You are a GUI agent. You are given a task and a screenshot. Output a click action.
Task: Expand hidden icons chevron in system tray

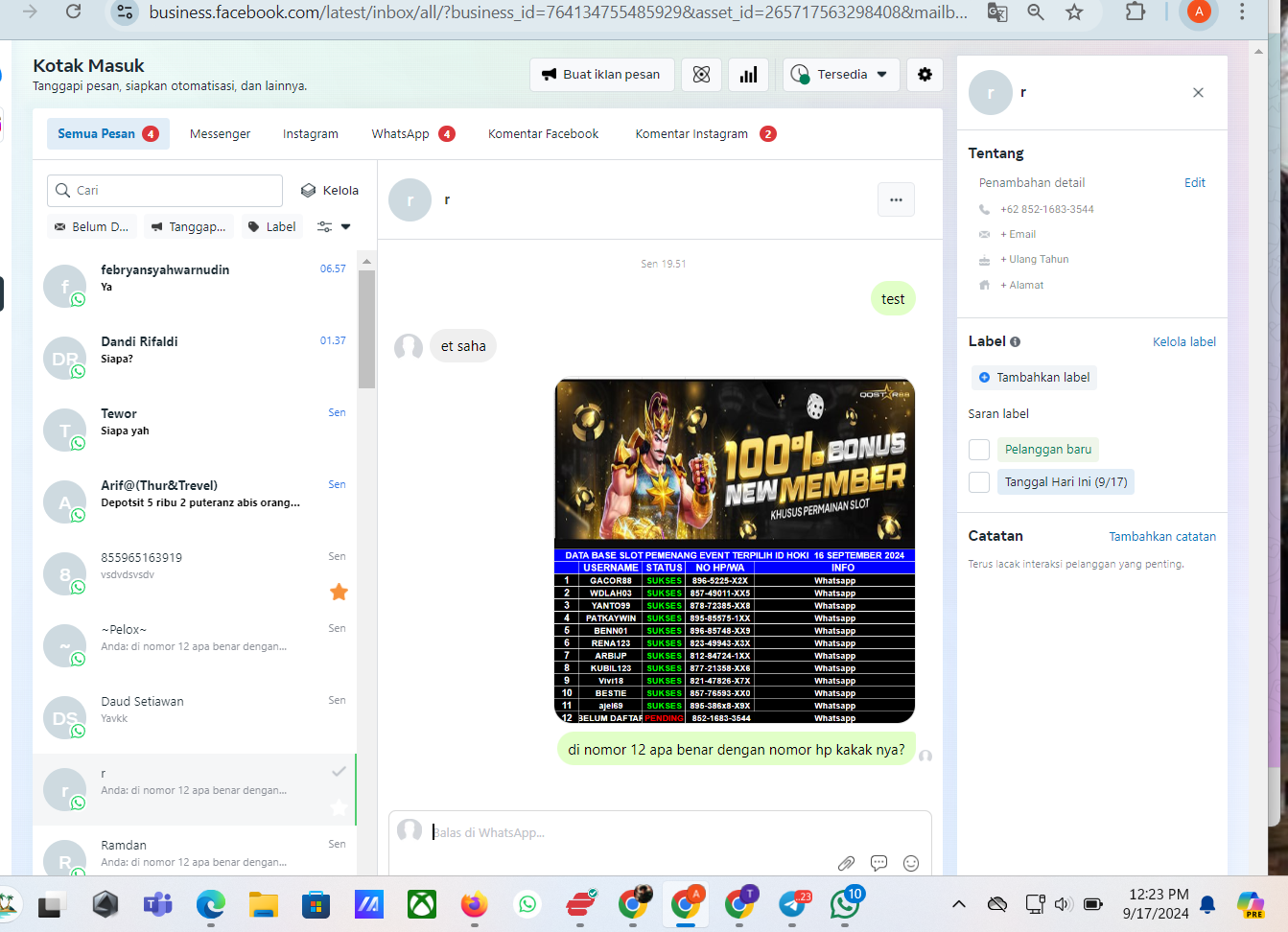coord(958,903)
